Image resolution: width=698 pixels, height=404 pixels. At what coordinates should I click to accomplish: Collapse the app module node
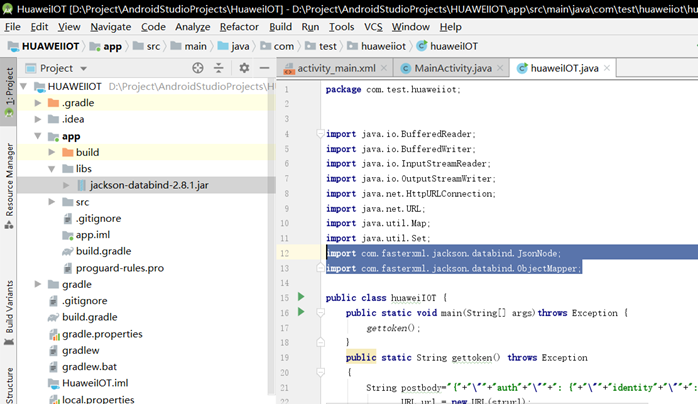click(38, 136)
